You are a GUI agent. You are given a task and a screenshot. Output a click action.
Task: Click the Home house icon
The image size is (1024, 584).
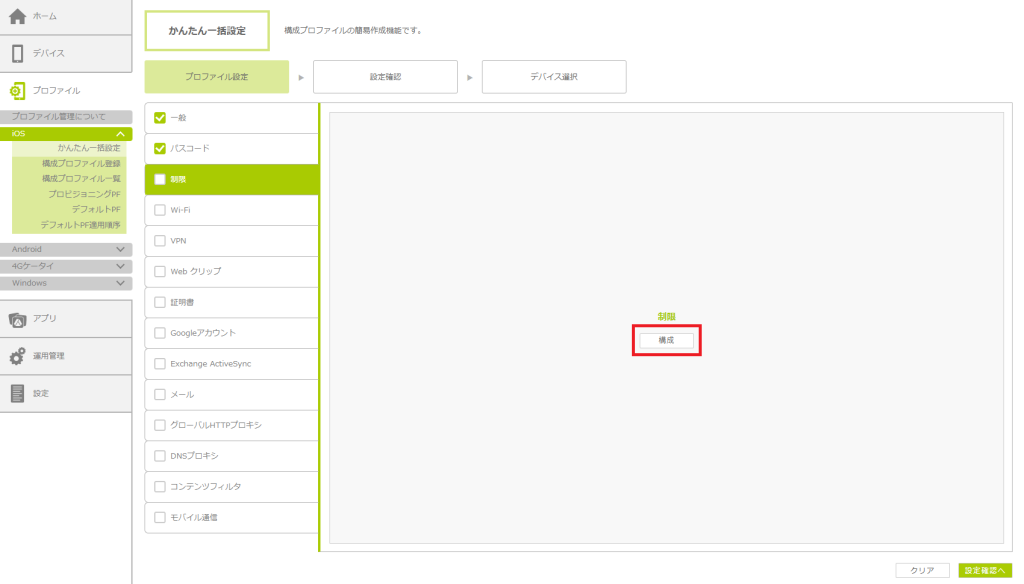[x=17, y=17]
